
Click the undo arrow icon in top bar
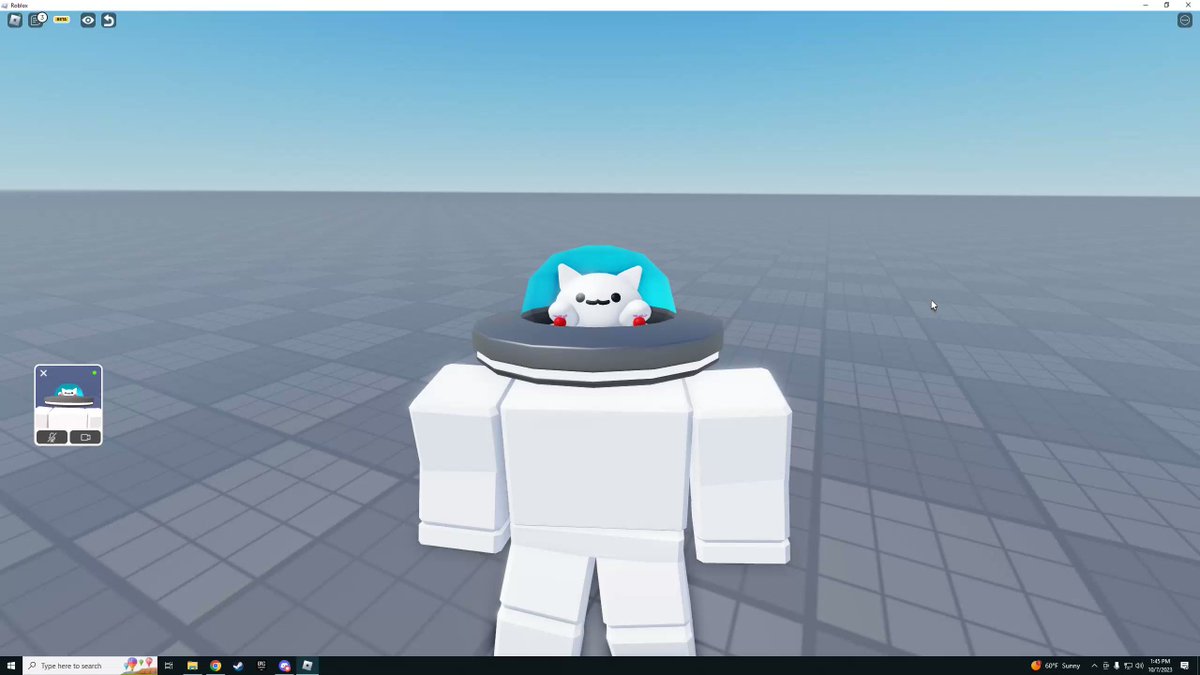[x=109, y=20]
